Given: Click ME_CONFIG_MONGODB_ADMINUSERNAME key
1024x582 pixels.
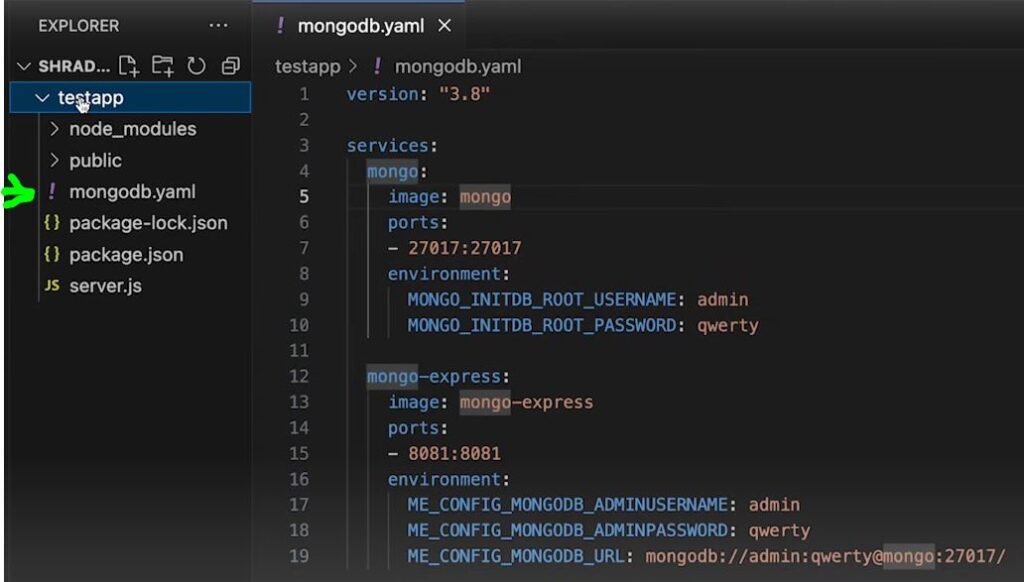Looking at the screenshot, I should coord(568,505).
